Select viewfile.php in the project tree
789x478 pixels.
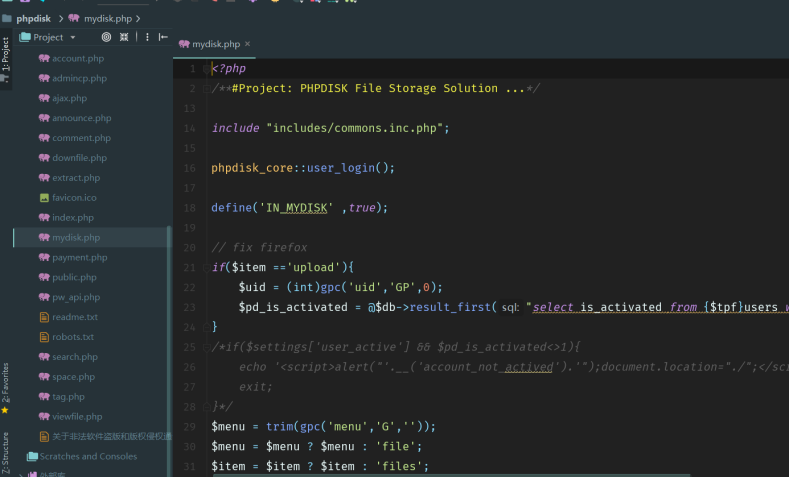(x=77, y=417)
